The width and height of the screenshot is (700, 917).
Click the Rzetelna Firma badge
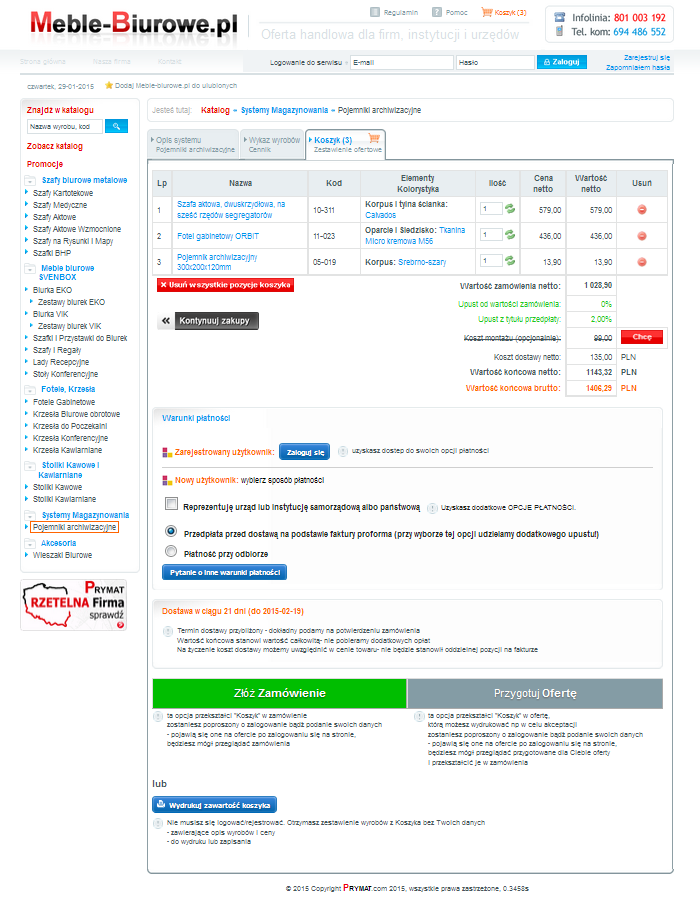(74, 605)
